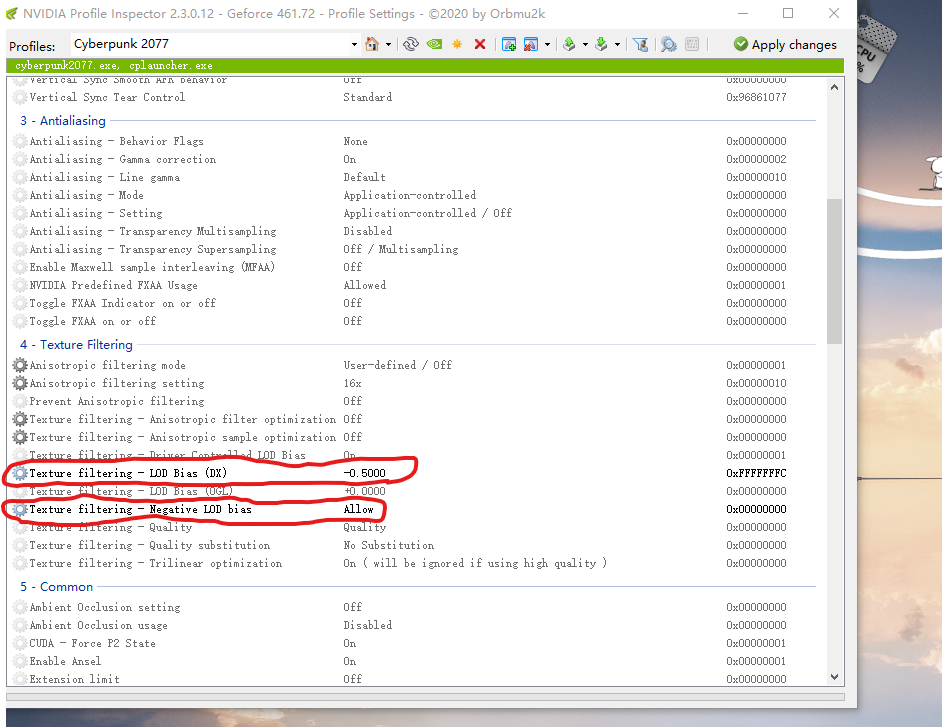
Task: Click the funnel filter icon in toolbar
Action: (x=640, y=44)
